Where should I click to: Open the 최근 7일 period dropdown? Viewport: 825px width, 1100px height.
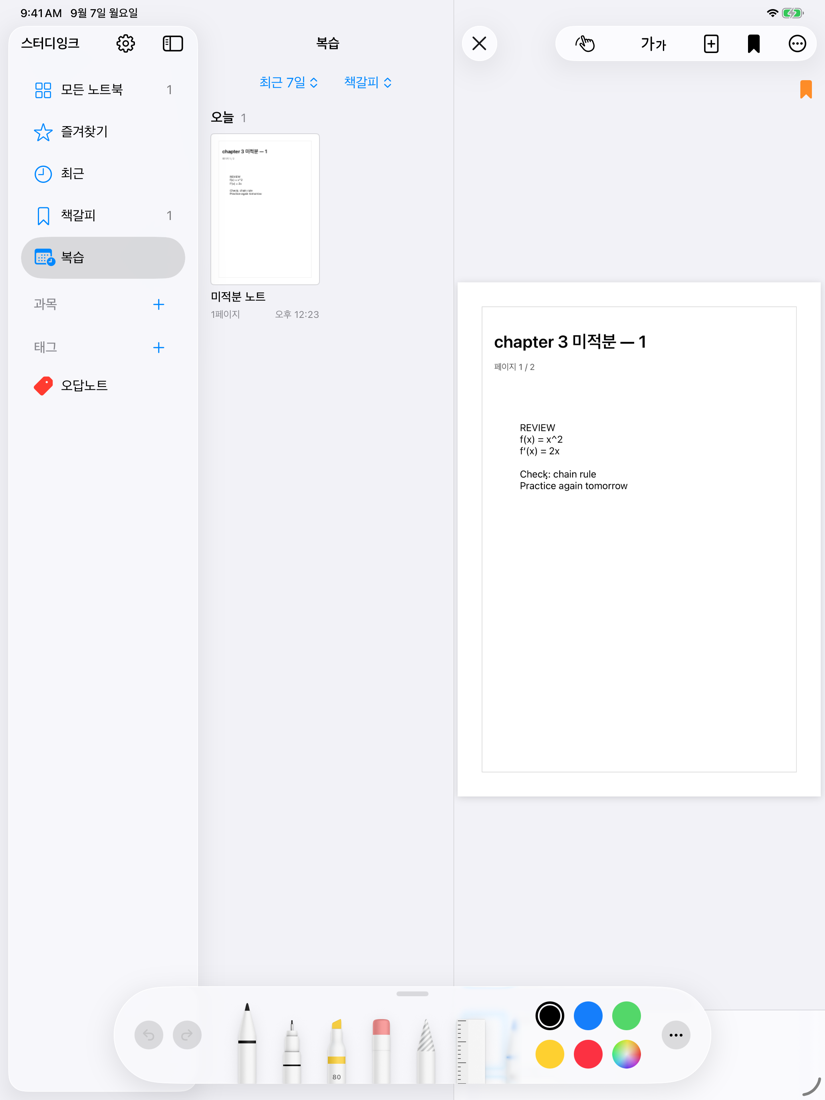click(288, 82)
